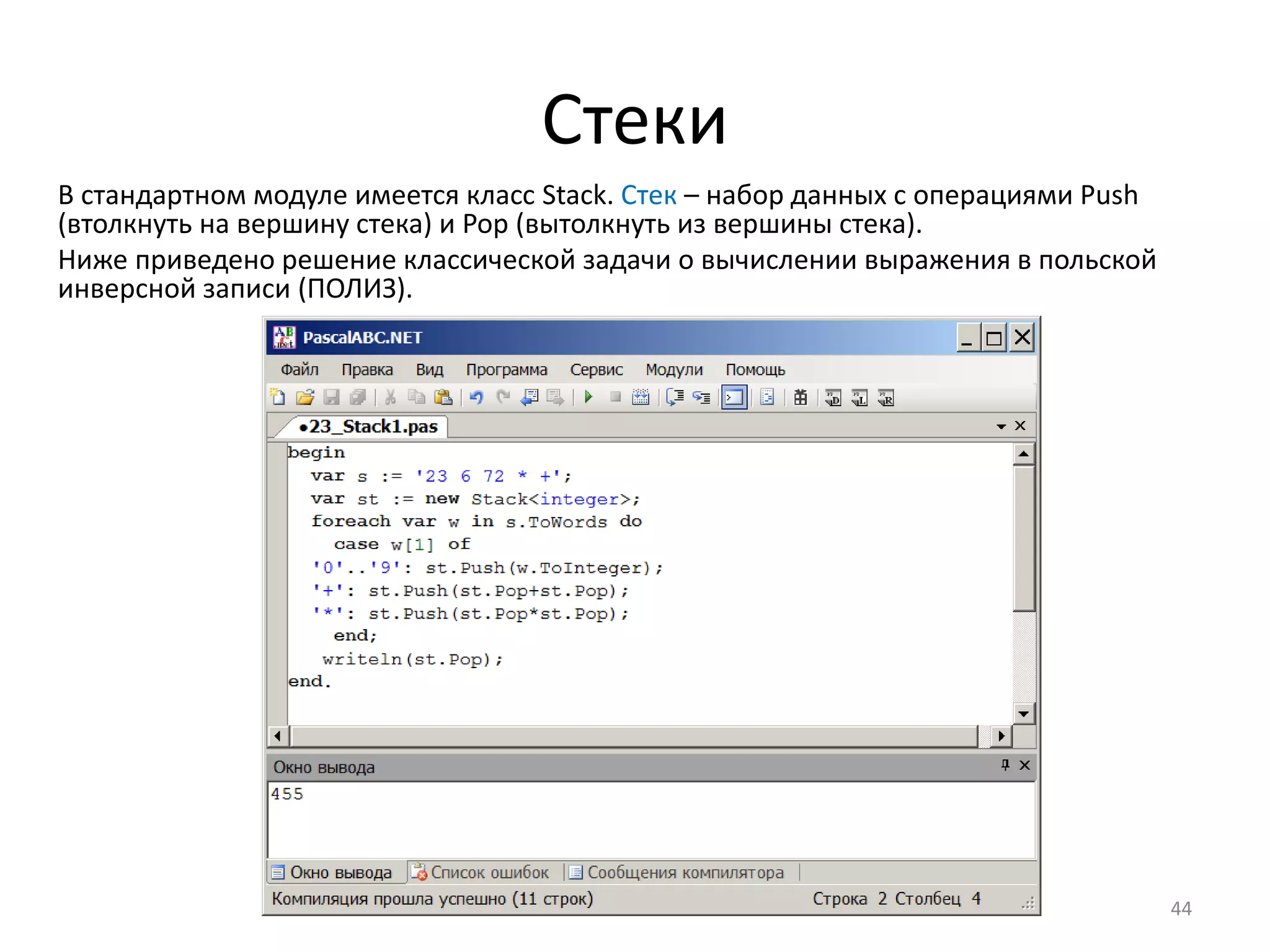Open the Программа menu
The height and width of the screenshot is (952, 1270).
click(507, 370)
